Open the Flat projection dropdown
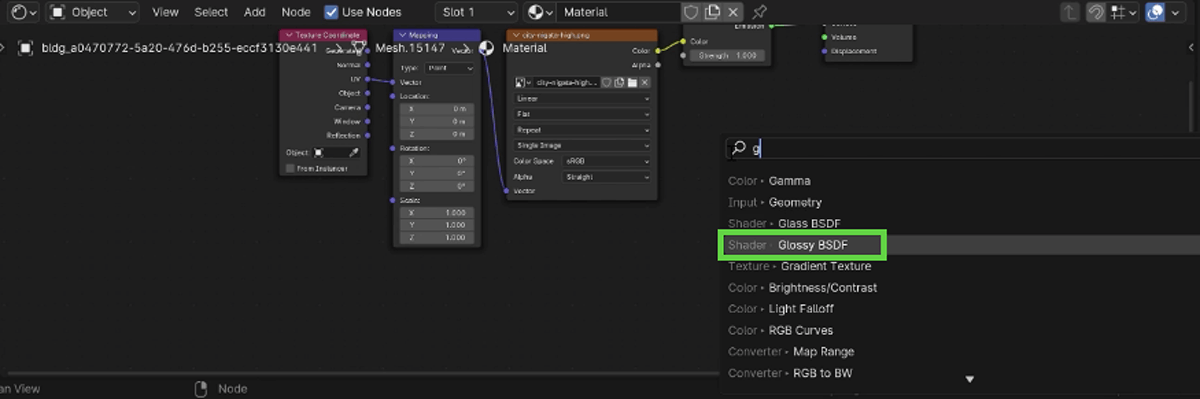 tap(583, 114)
